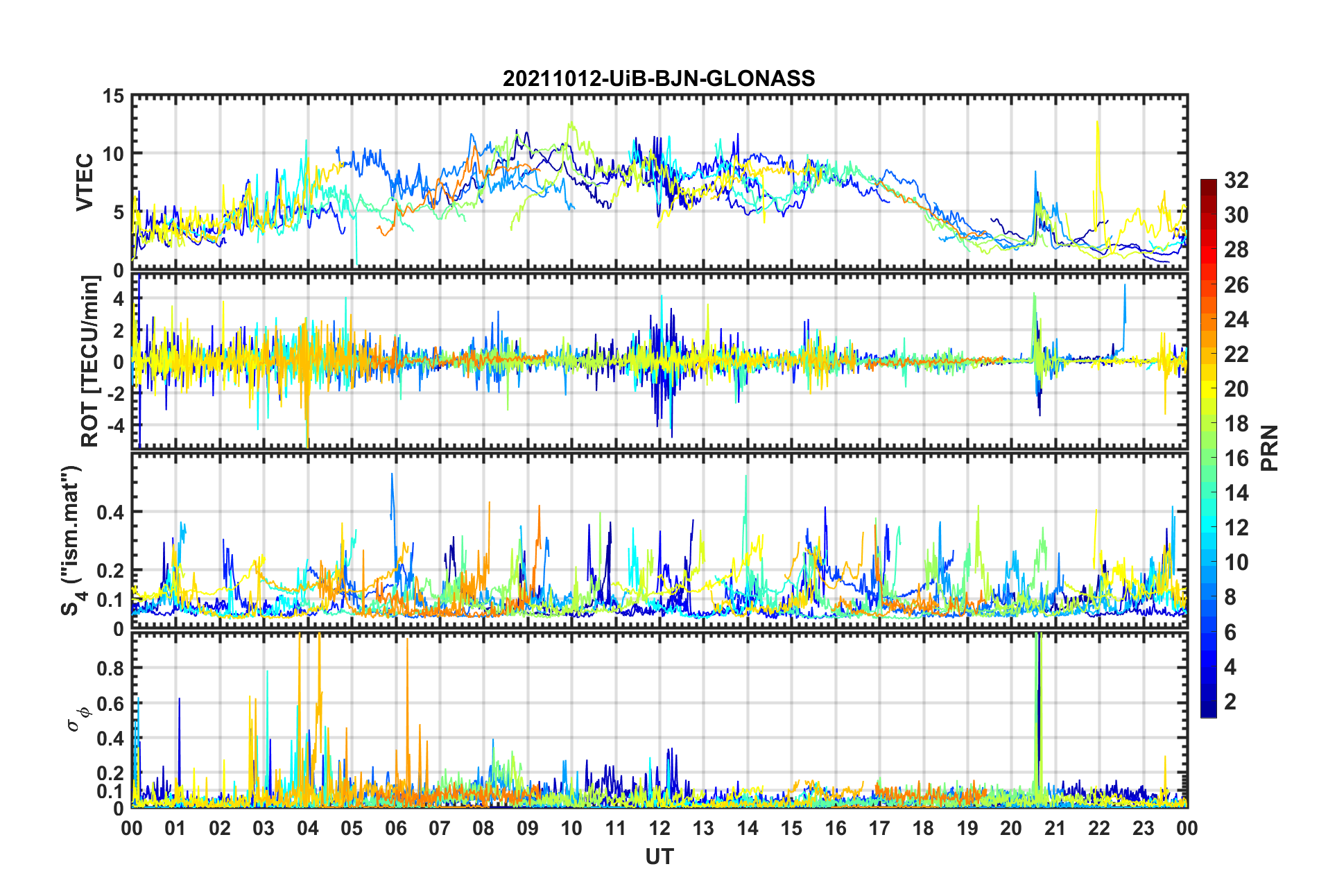Click x-axis hour tick 06
1319x896 pixels.
point(396,828)
